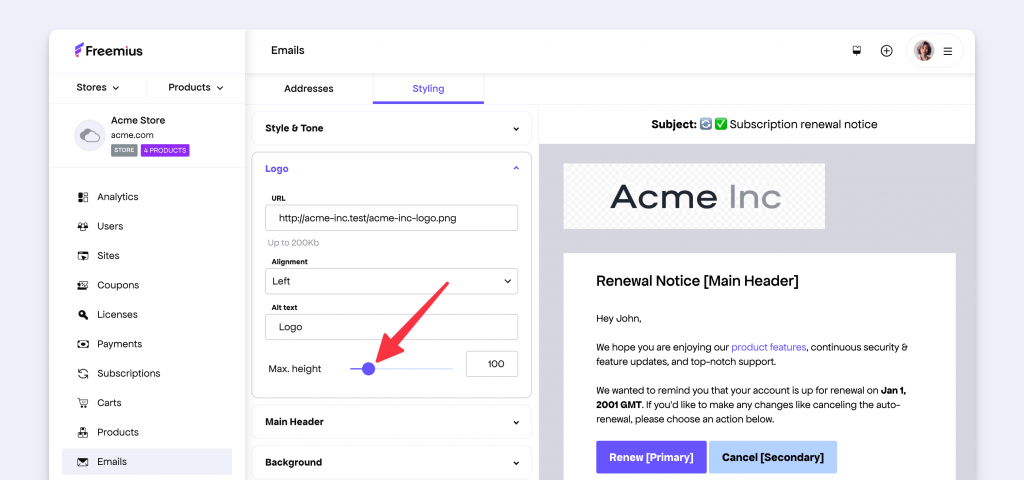Click the Max. height value box showing 100

492,364
